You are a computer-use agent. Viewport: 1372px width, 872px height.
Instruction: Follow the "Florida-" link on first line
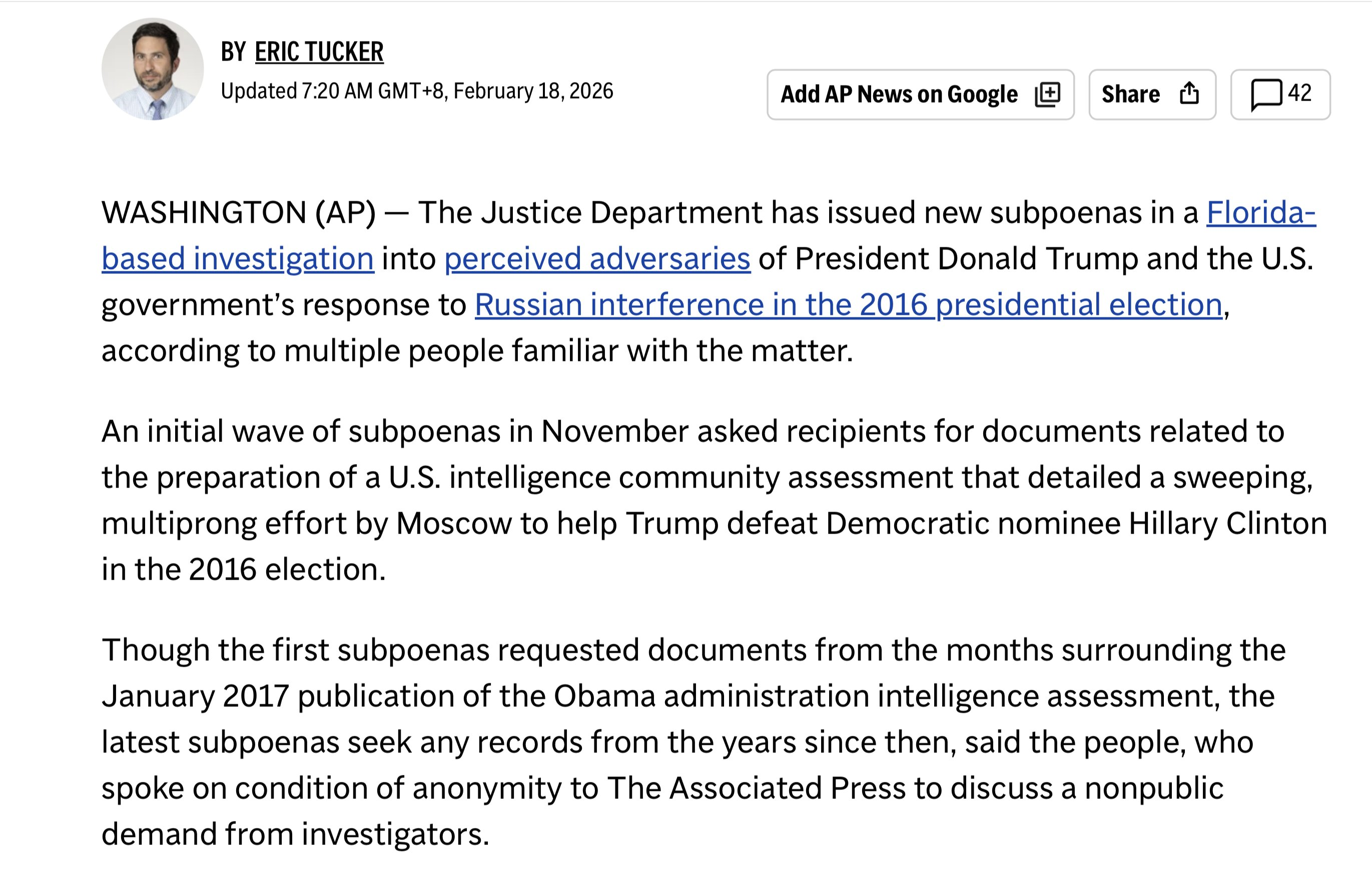click(1261, 213)
